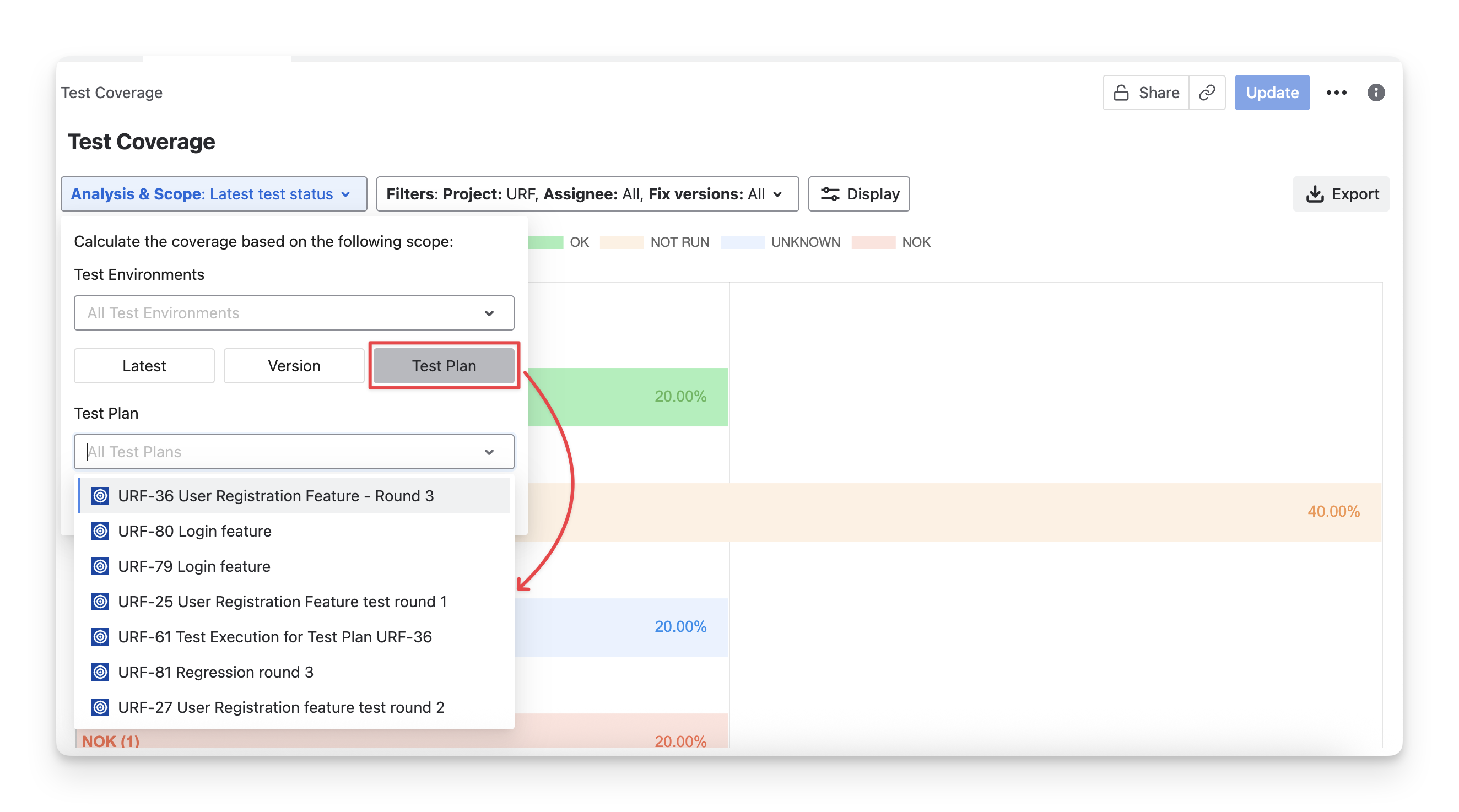1459x812 pixels.
Task: Click the green OK legend swatch
Action: [x=545, y=242]
